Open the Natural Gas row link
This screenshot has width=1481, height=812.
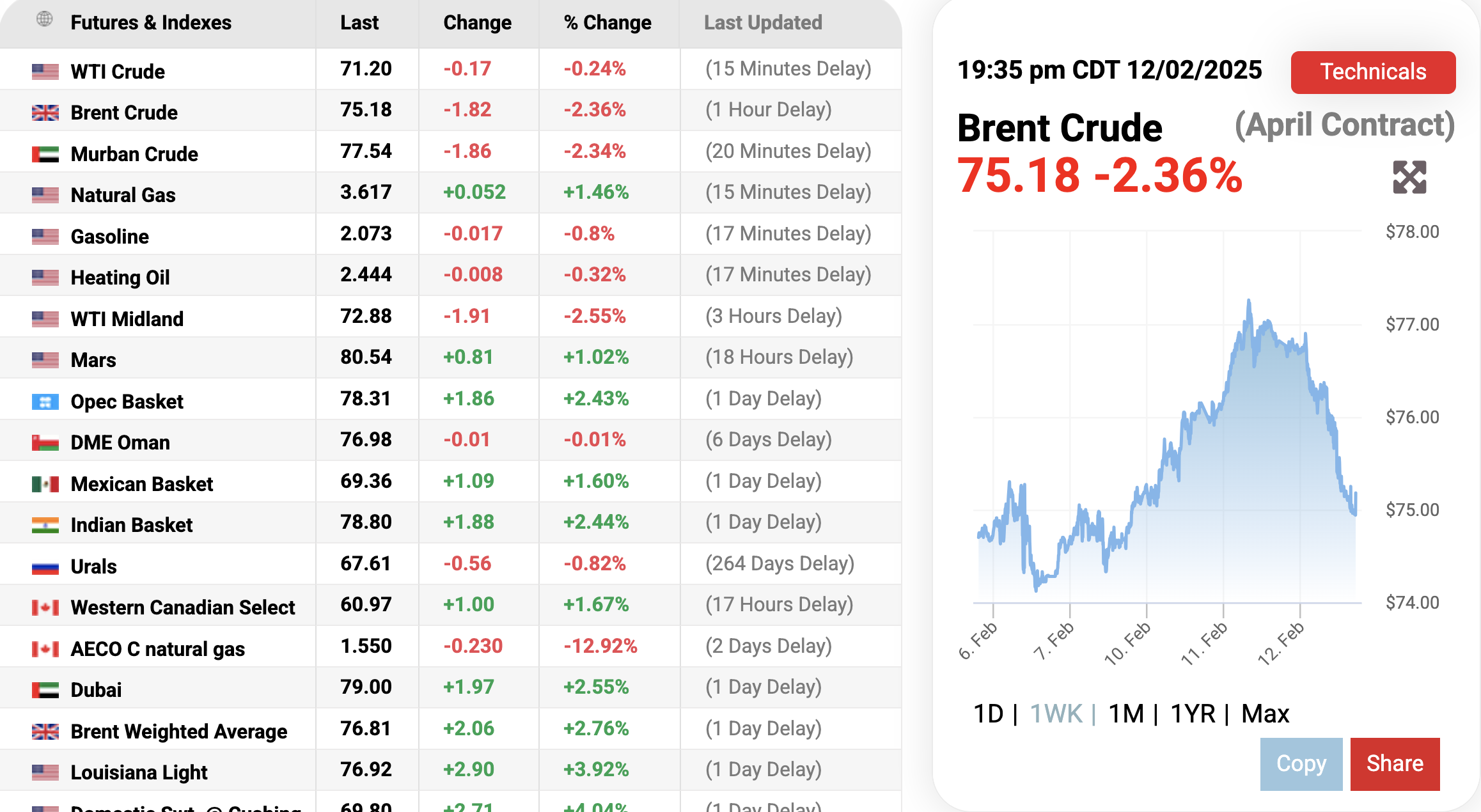pos(123,195)
